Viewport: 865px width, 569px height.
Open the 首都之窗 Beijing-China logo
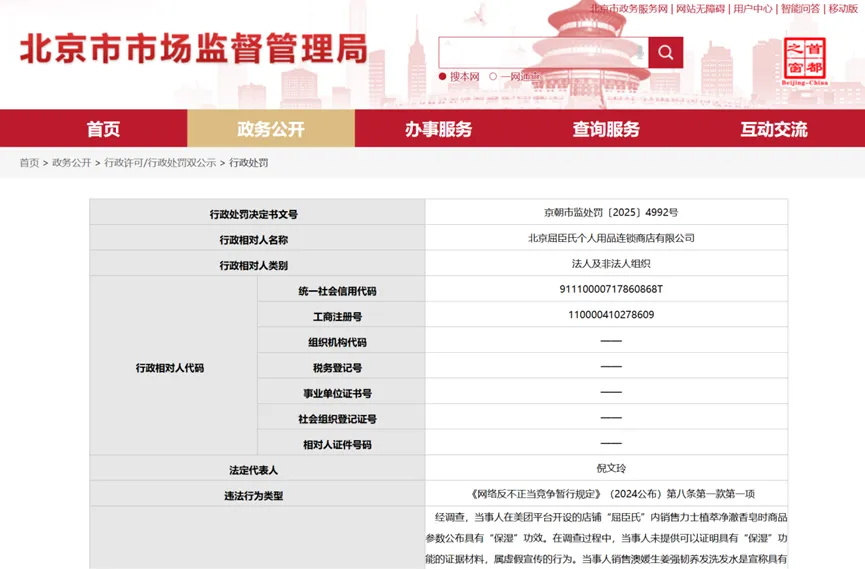(804, 61)
